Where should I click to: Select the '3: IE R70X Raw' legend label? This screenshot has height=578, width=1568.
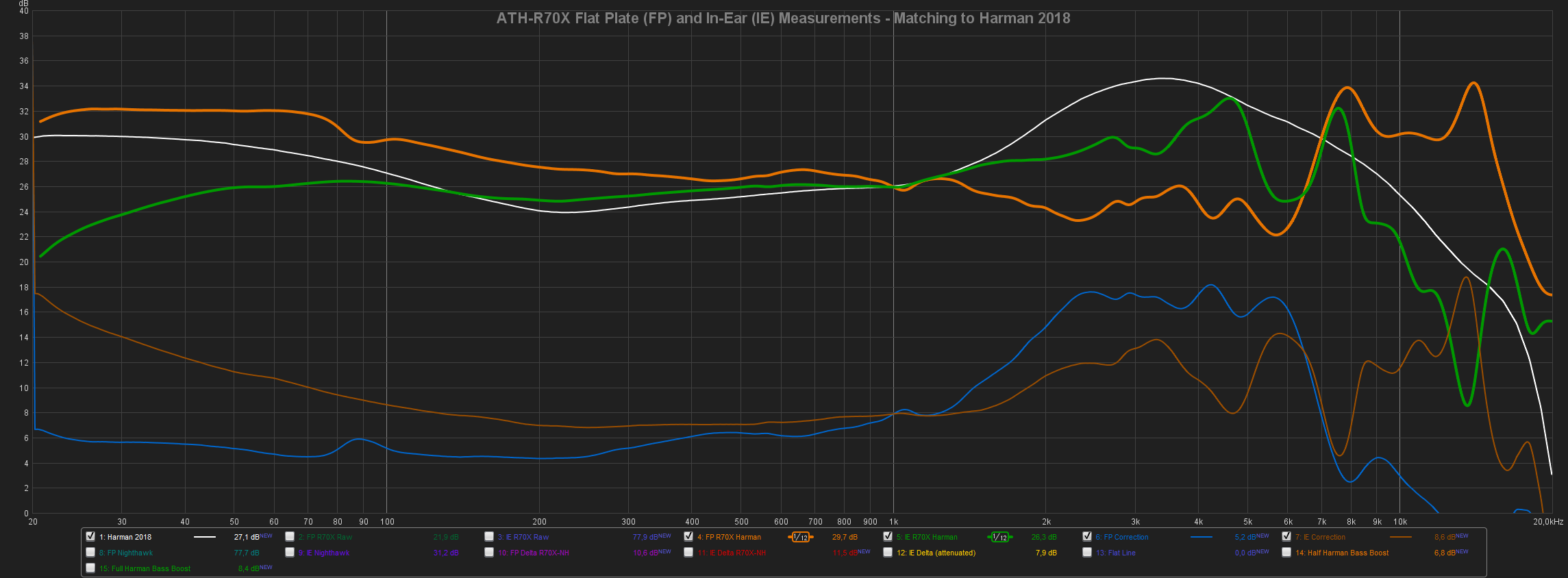click(x=523, y=537)
